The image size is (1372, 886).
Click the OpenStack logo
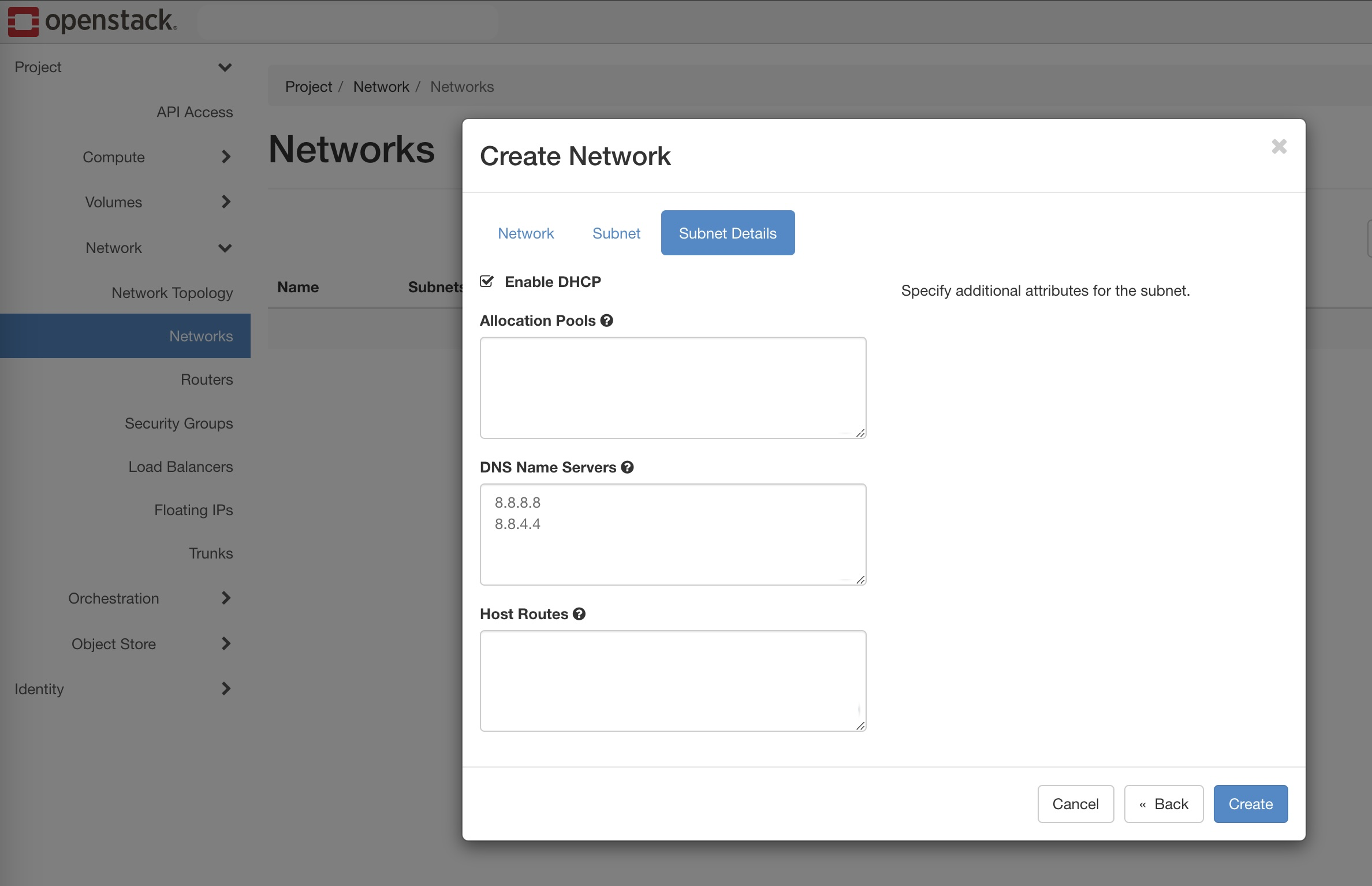pos(90,21)
